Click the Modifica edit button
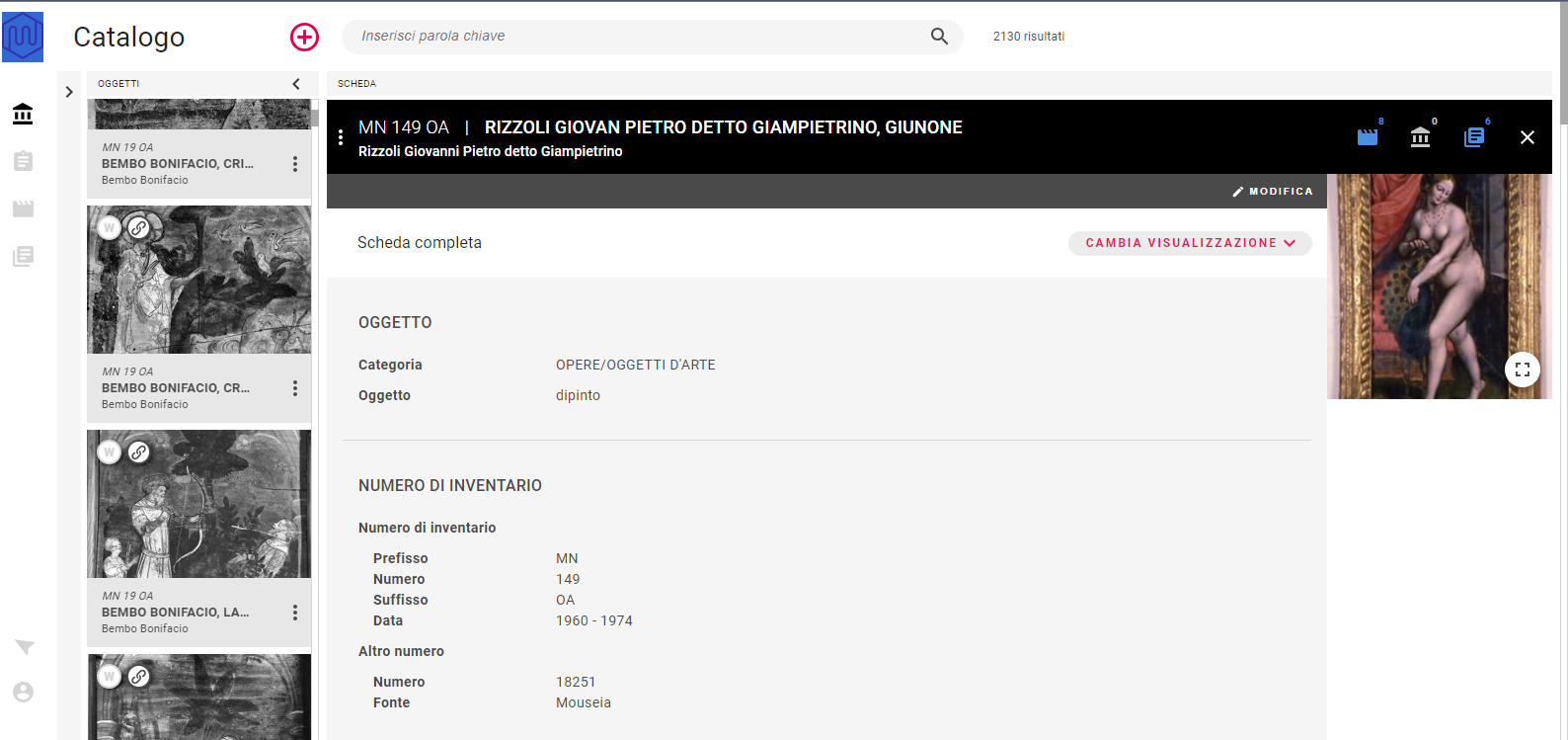 tap(1273, 192)
